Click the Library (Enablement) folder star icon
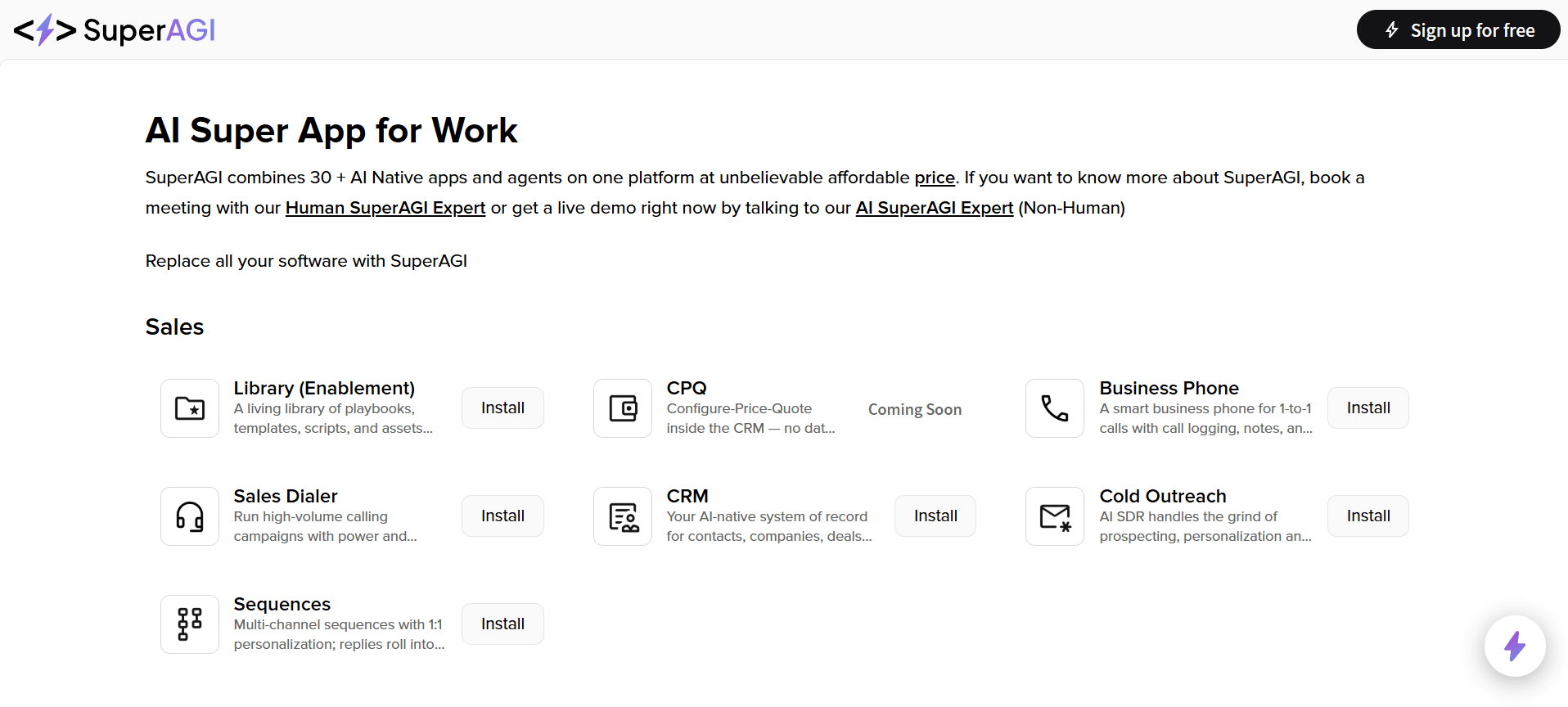Screen dimensions: 1568x707 click(190, 408)
